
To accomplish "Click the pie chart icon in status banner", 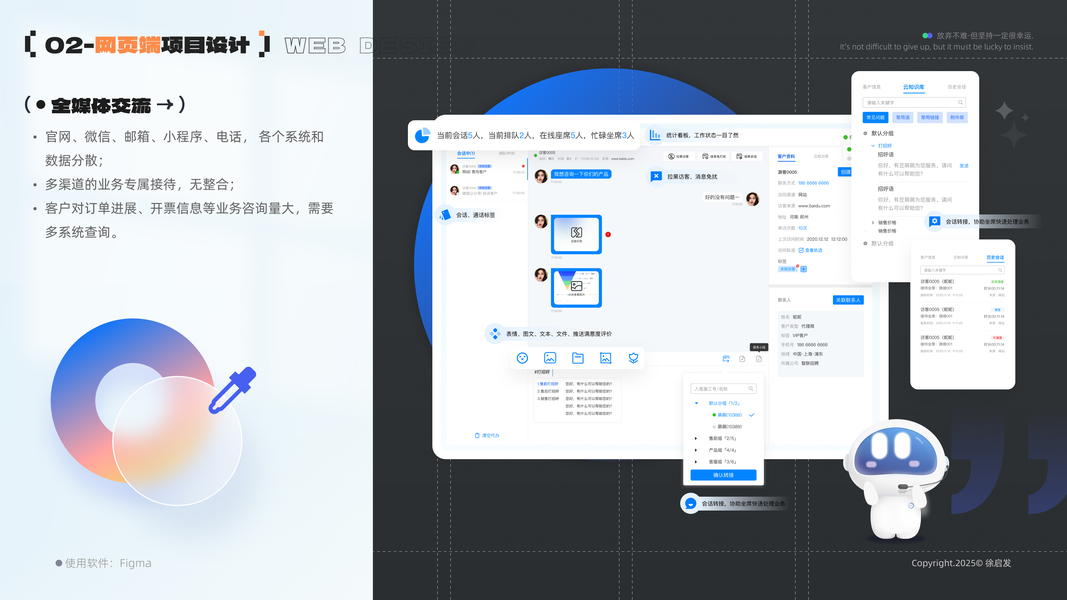I will (422, 135).
